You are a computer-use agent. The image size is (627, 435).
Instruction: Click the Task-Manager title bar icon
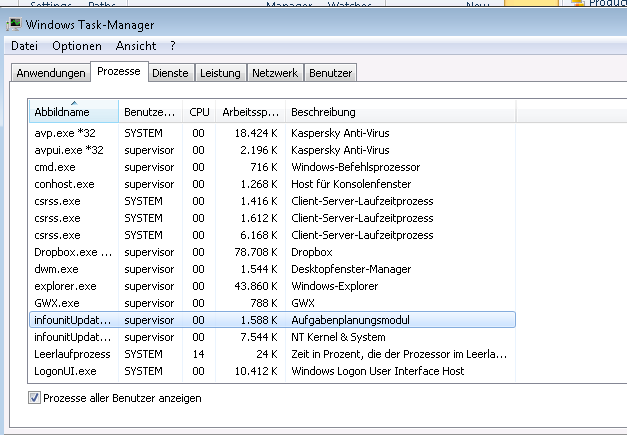point(14,24)
